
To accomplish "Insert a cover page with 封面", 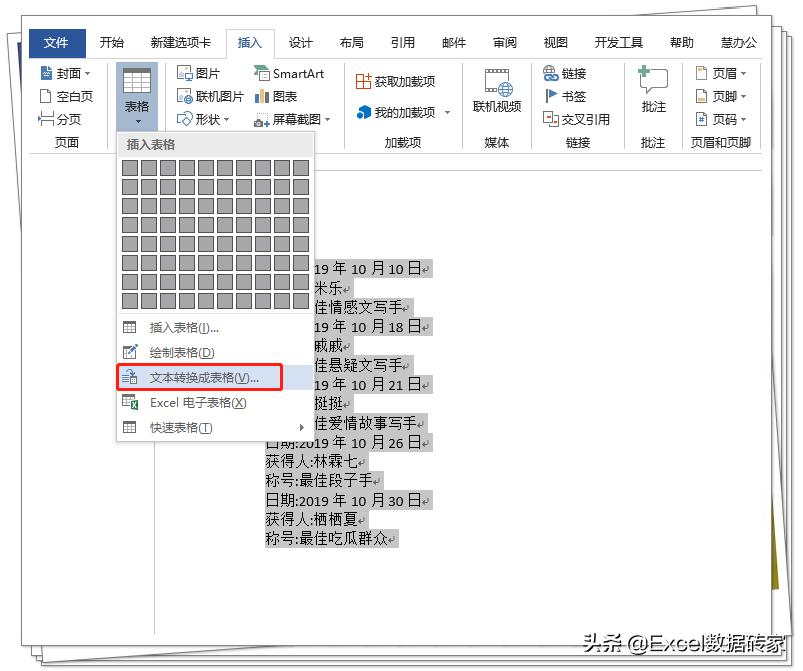I will coord(66,72).
